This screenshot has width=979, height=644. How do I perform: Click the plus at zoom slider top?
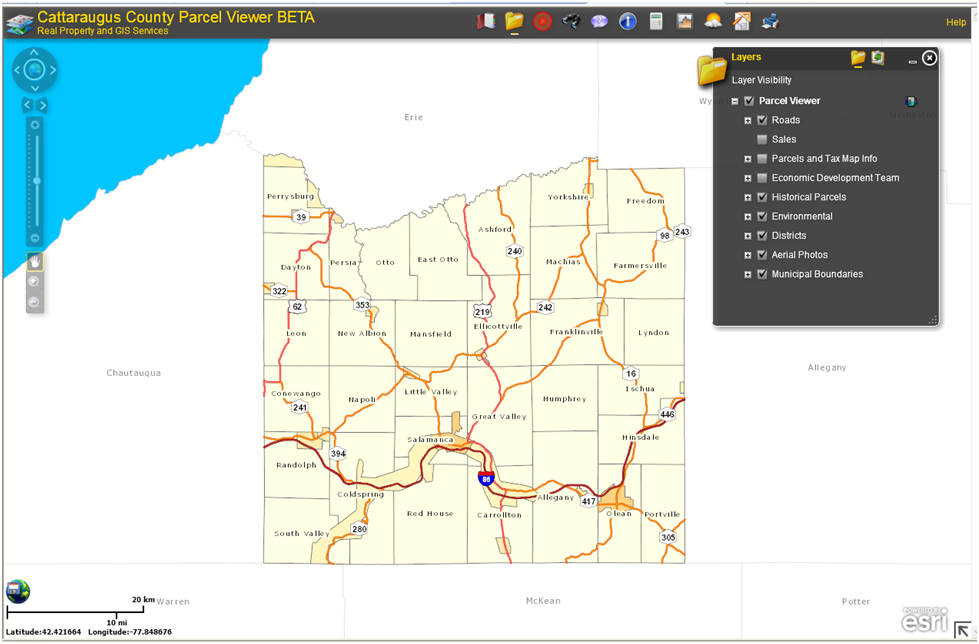[x=35, y=125]
